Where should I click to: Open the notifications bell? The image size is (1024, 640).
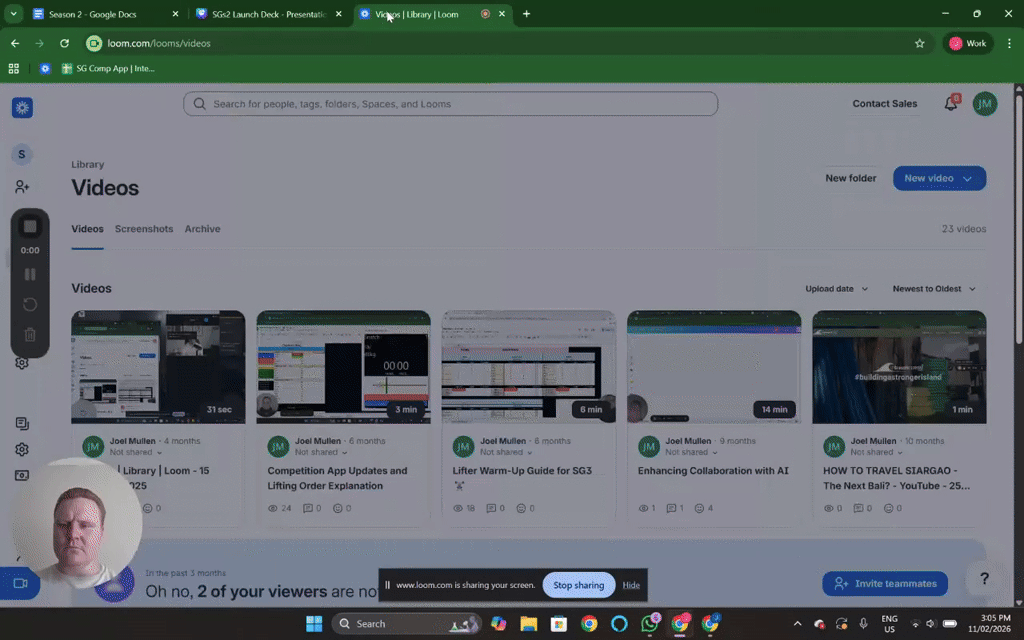951,103
